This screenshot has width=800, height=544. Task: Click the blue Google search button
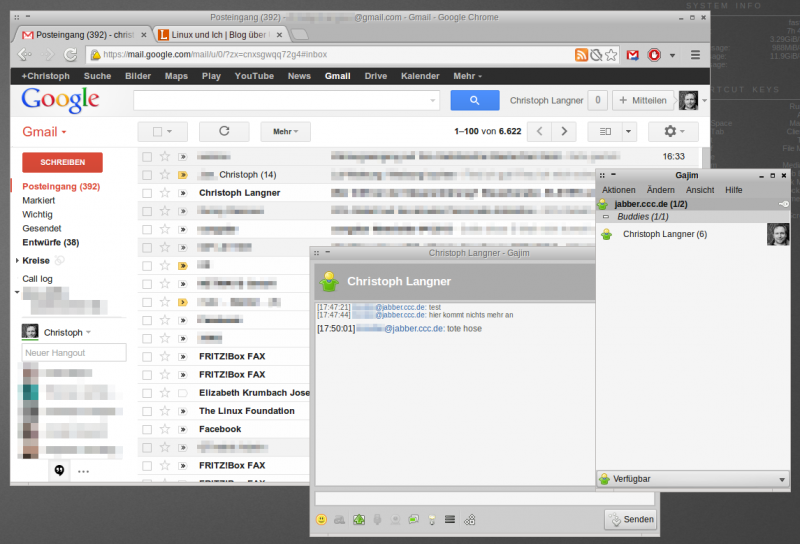coord(474,100)
